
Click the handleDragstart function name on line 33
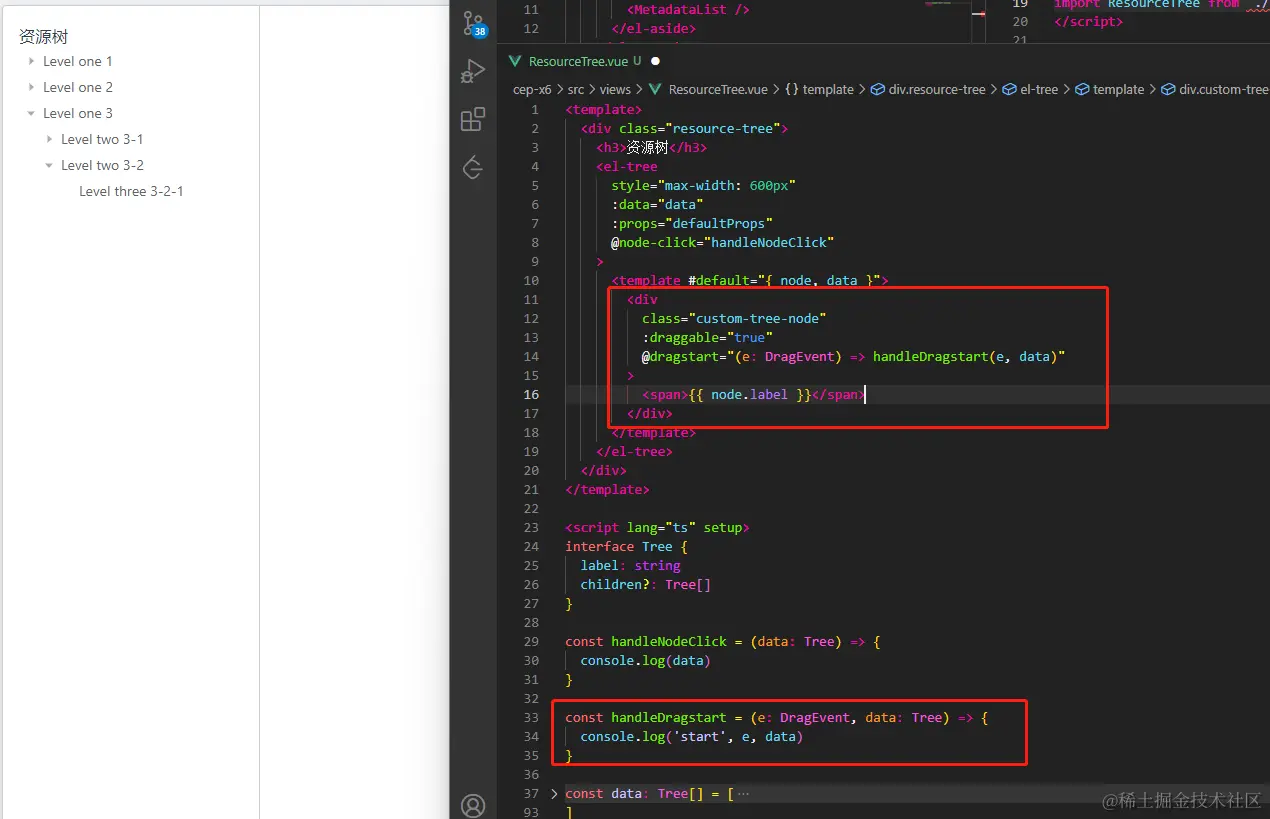[669, 717]
